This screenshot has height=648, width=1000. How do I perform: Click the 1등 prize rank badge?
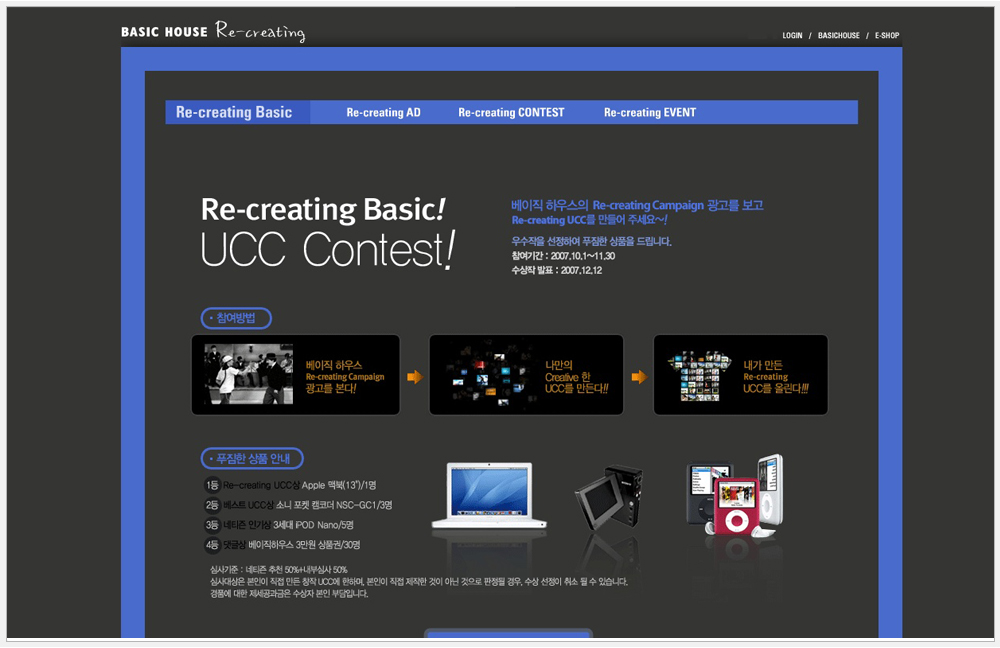(x=212, y=485)
